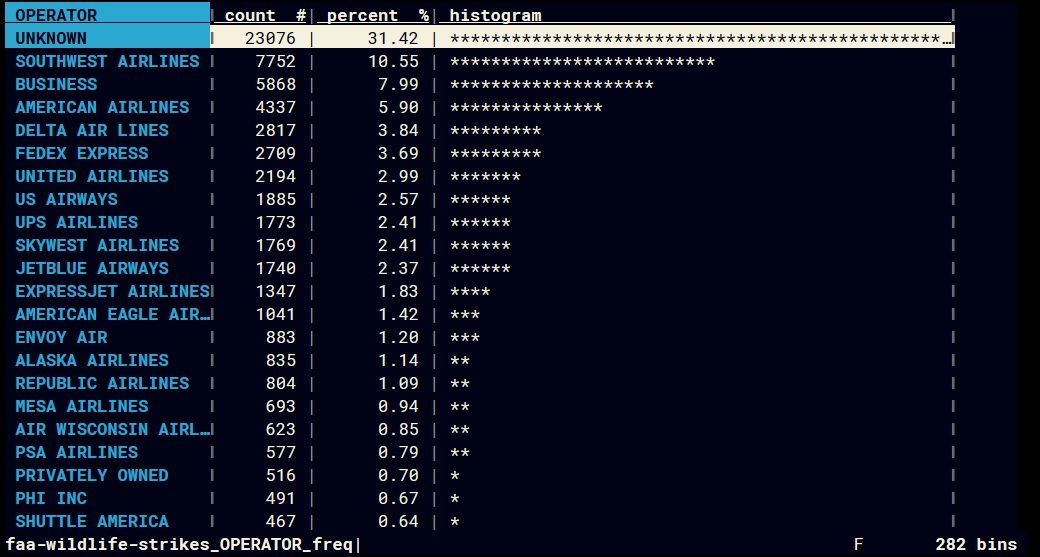Select the AMERICAN EAGLE AIR… row

(x=480, y=314)
